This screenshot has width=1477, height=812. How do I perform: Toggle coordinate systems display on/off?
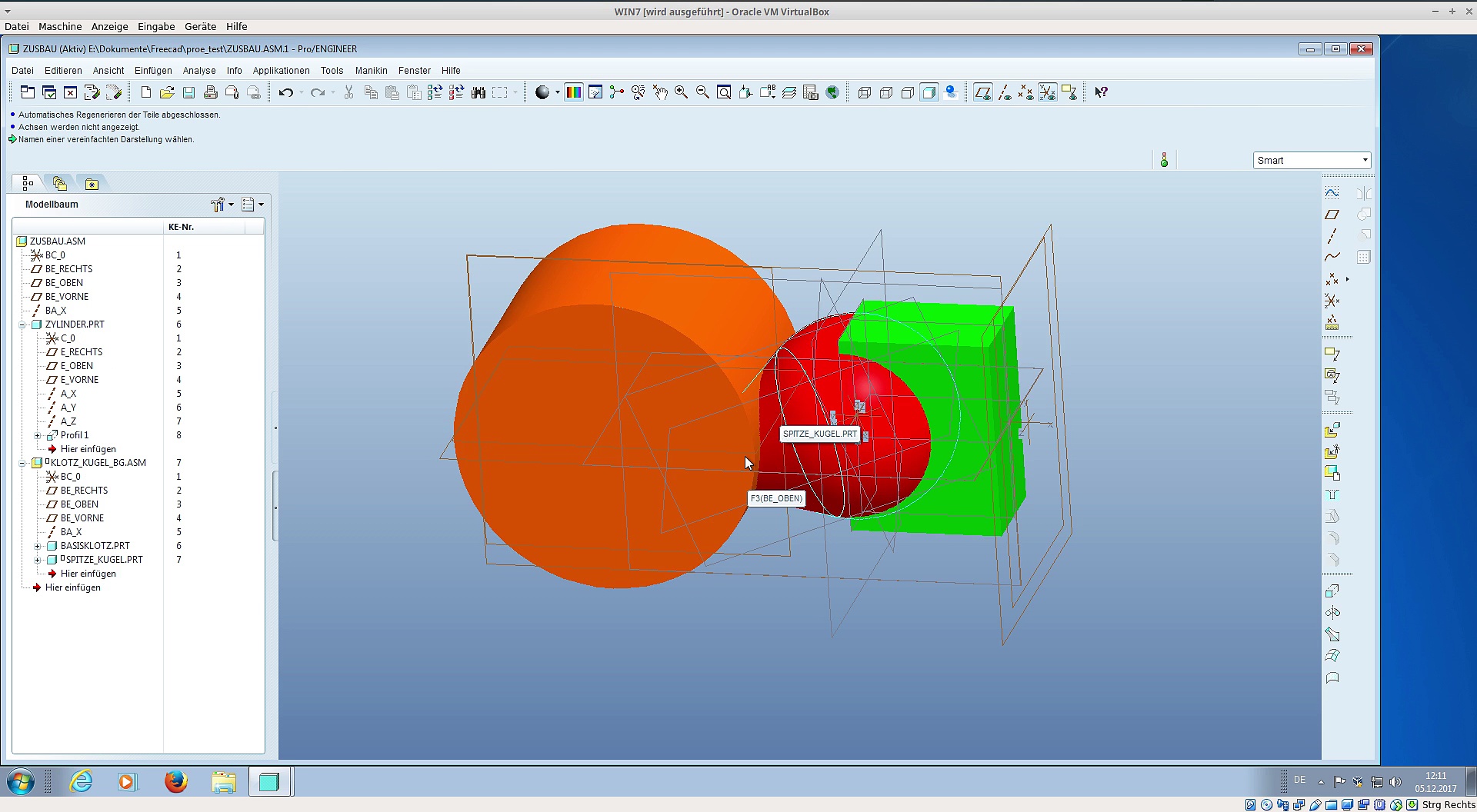1047,93
